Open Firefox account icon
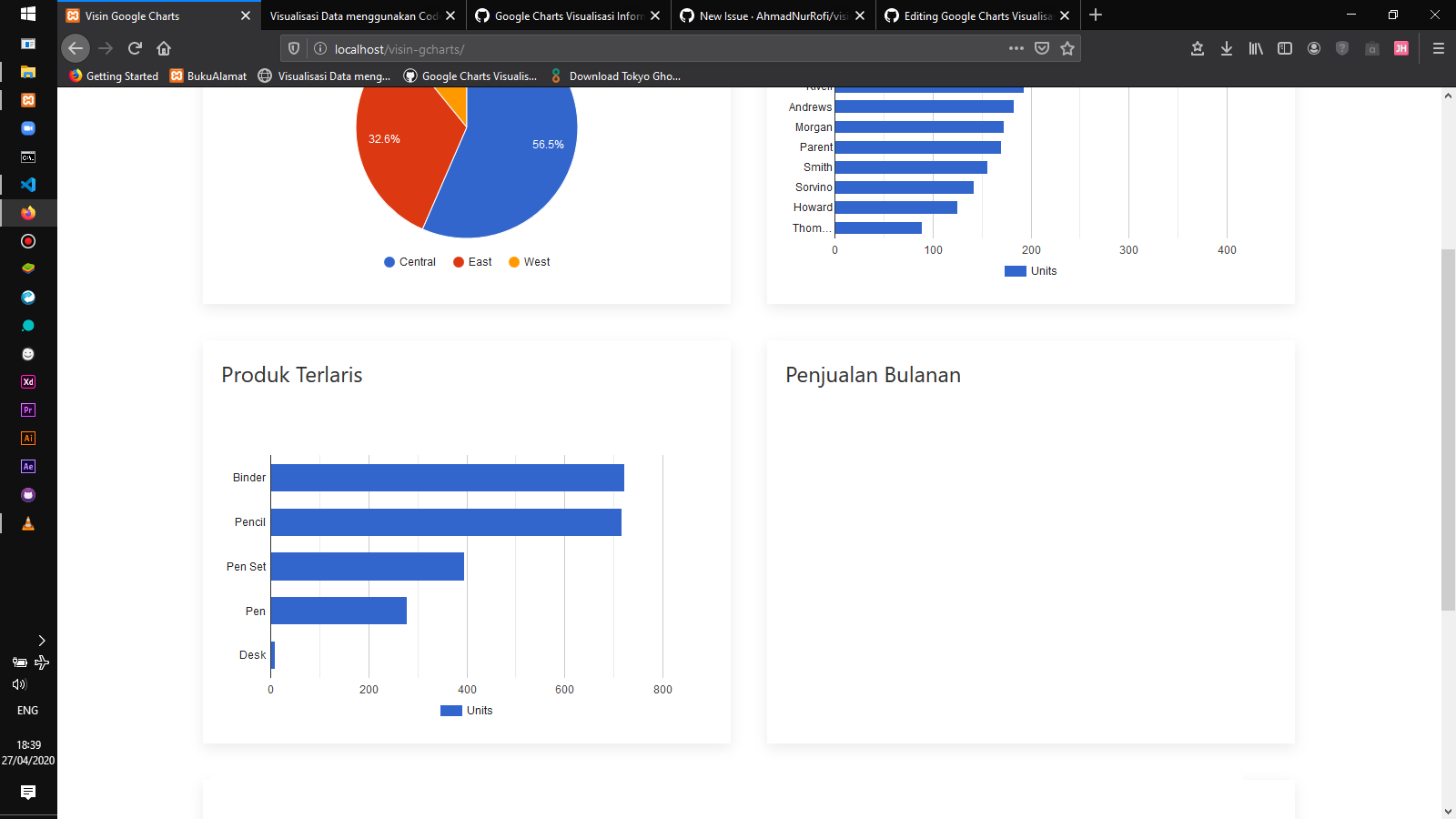The height and width of the screenshot is (819, 1456). point(1314,48)
